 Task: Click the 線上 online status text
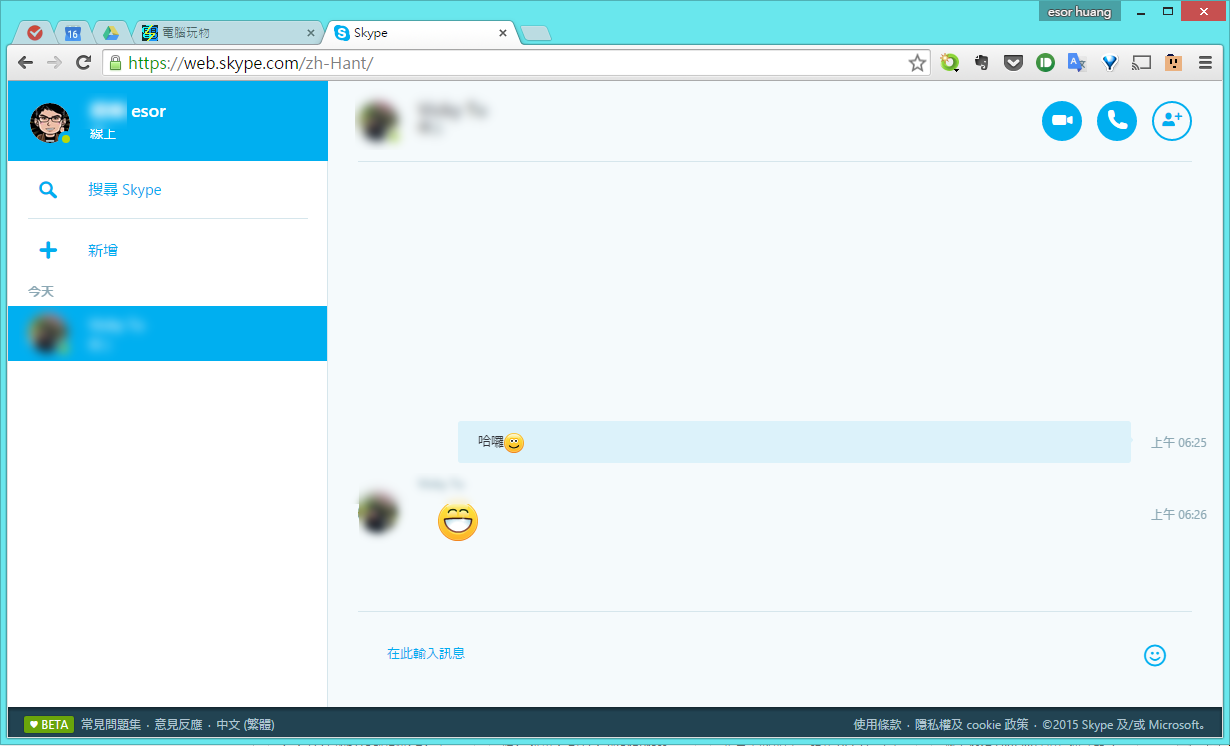(x=103, y=134)
